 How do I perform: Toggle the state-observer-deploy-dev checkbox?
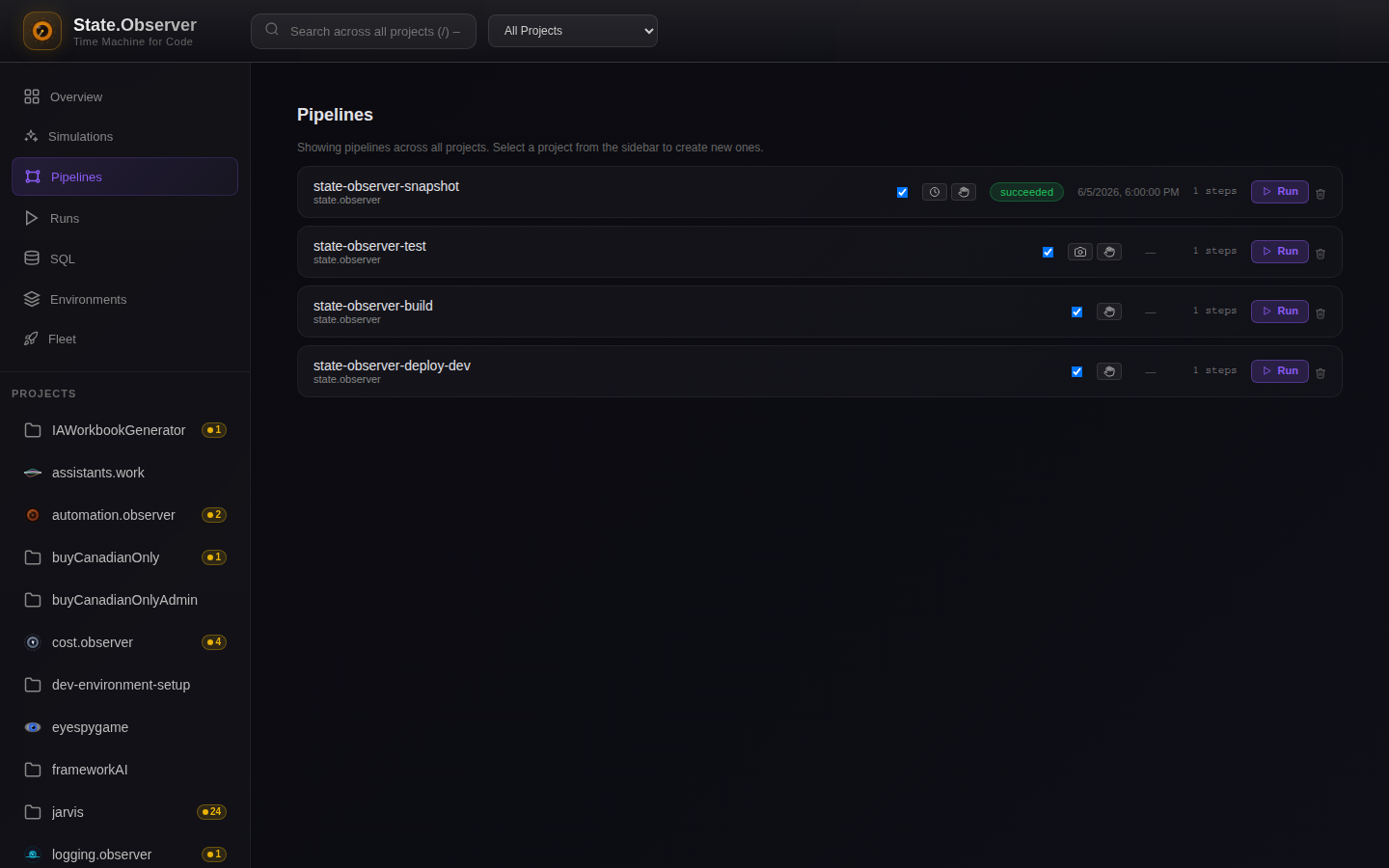1076,371
